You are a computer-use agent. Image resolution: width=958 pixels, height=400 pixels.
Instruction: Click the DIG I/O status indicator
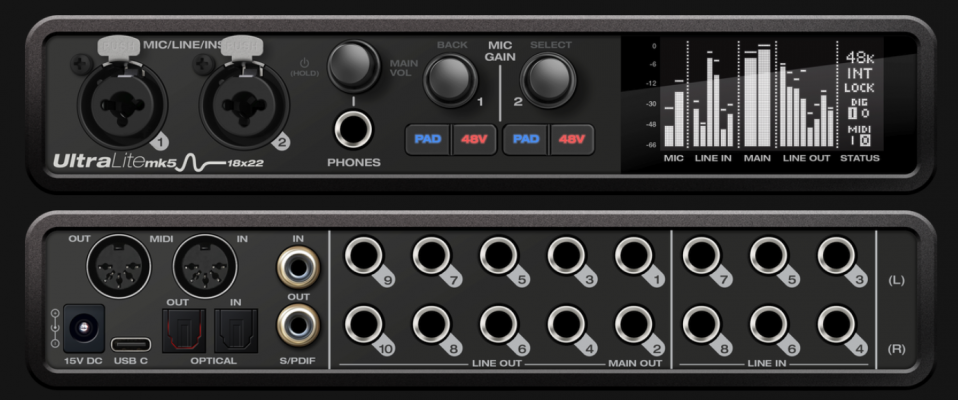pos(859,109)
